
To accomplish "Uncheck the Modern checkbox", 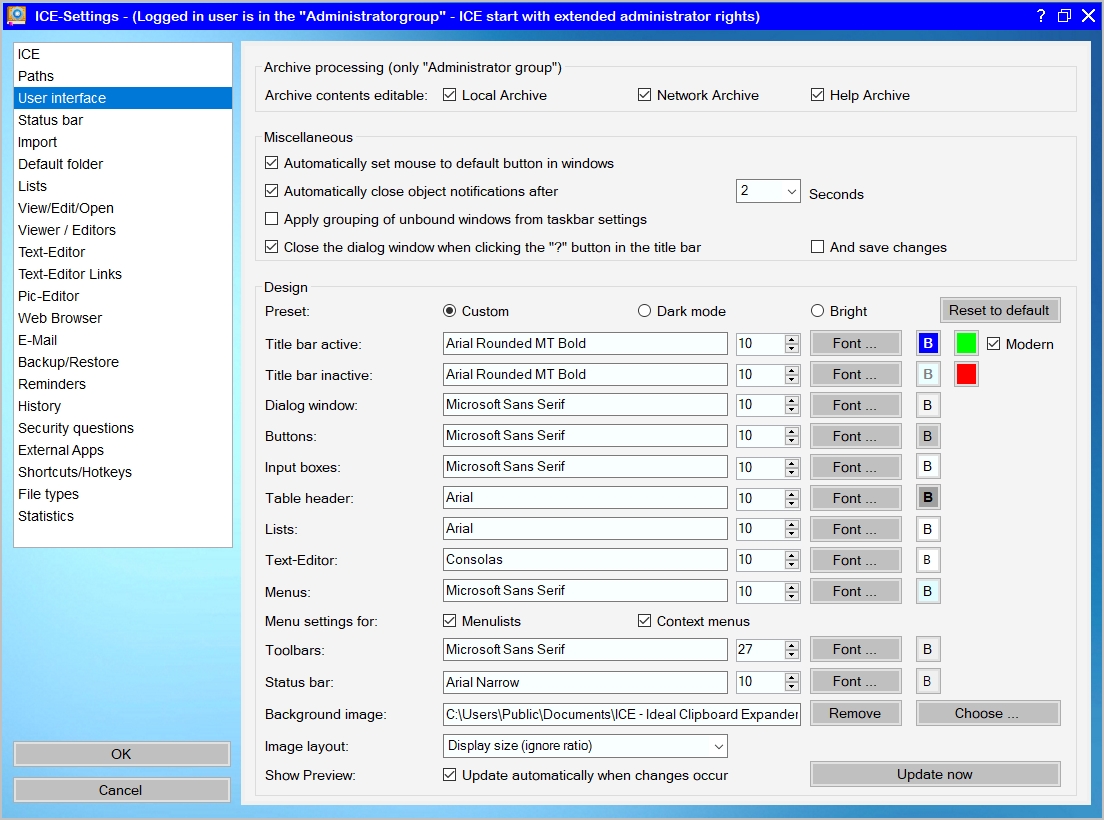I will tap(993, 344).
